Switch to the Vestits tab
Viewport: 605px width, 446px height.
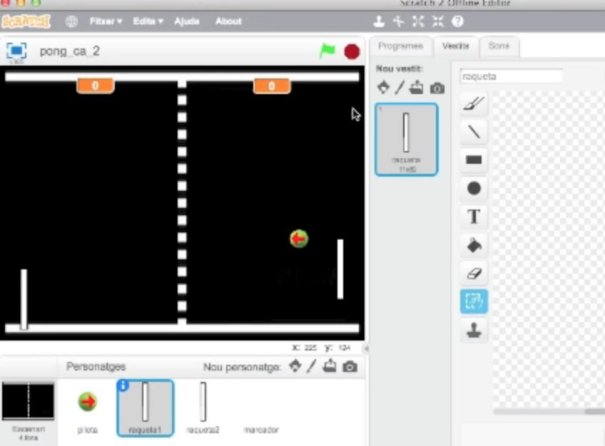[x=456, y=46]
